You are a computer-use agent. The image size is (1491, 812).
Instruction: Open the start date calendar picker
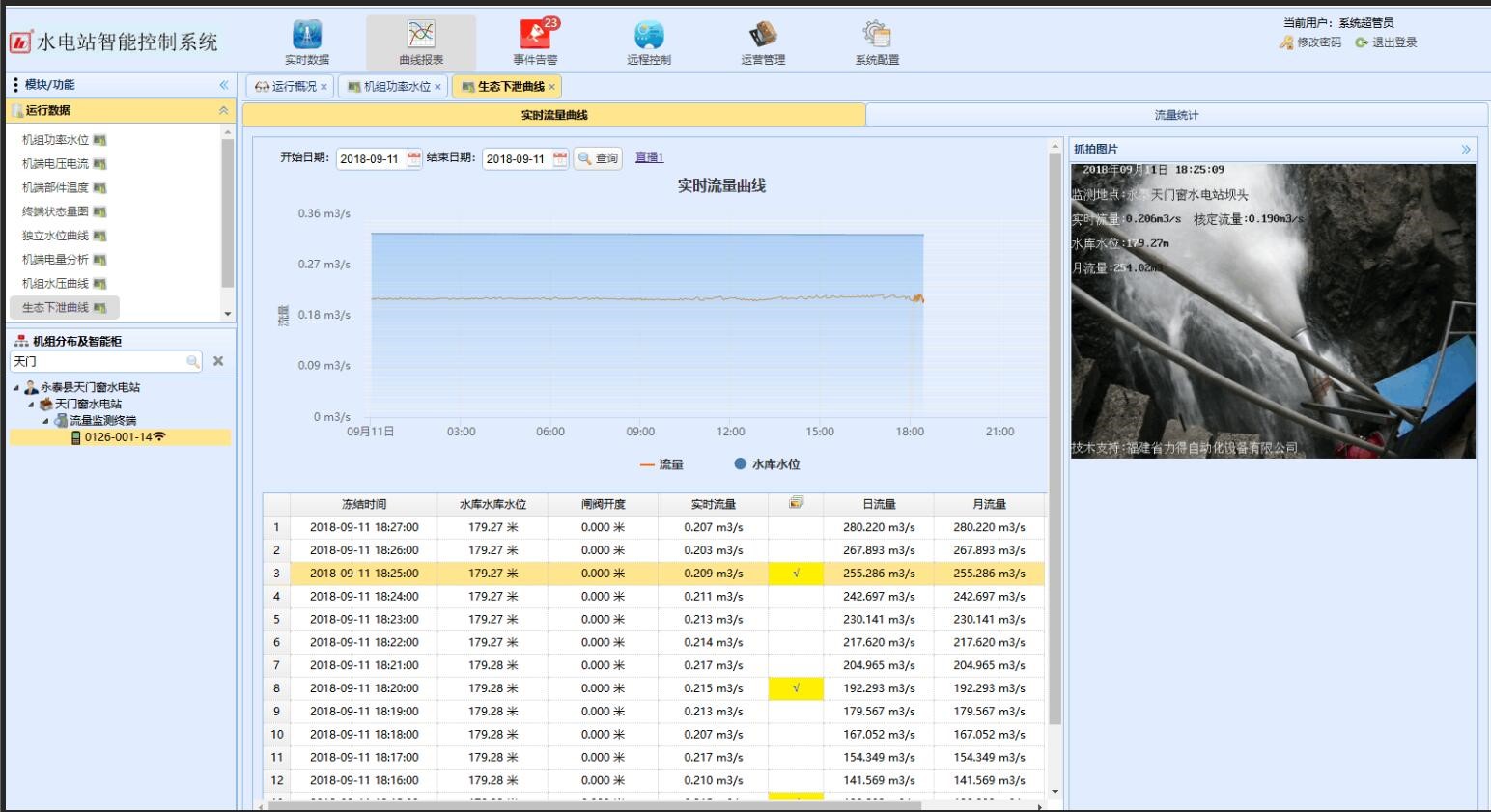[x=414, y=159]
